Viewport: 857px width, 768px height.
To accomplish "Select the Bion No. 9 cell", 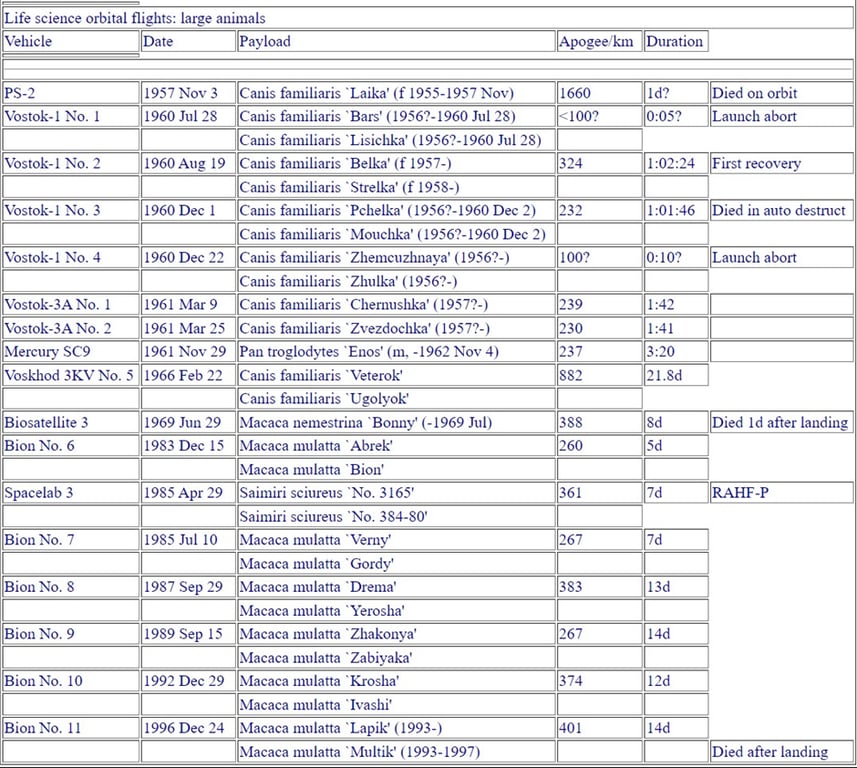I will click(71, 634).
